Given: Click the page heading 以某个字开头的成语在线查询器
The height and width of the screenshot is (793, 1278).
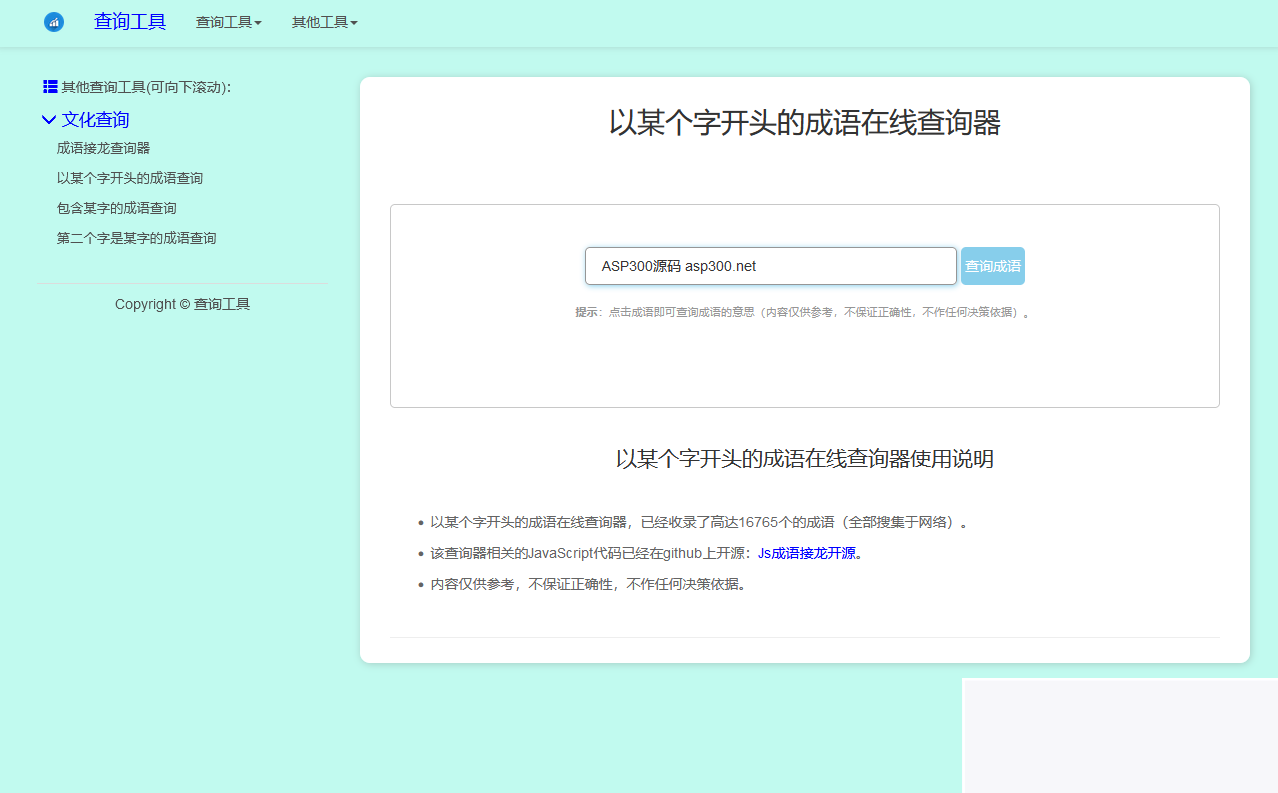Looking at the screenshot, I should point(804,124).
